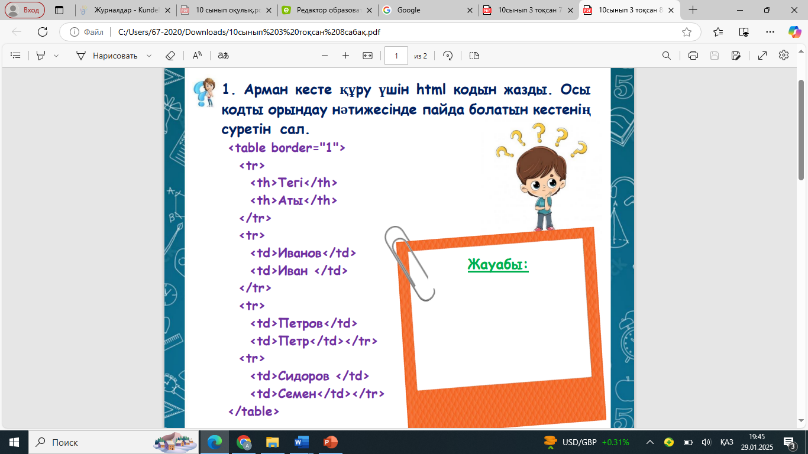Image resolution: width=808 pixels, height=454 pixels.
Task: Click the page number input field
Action: tap(397, 56)
